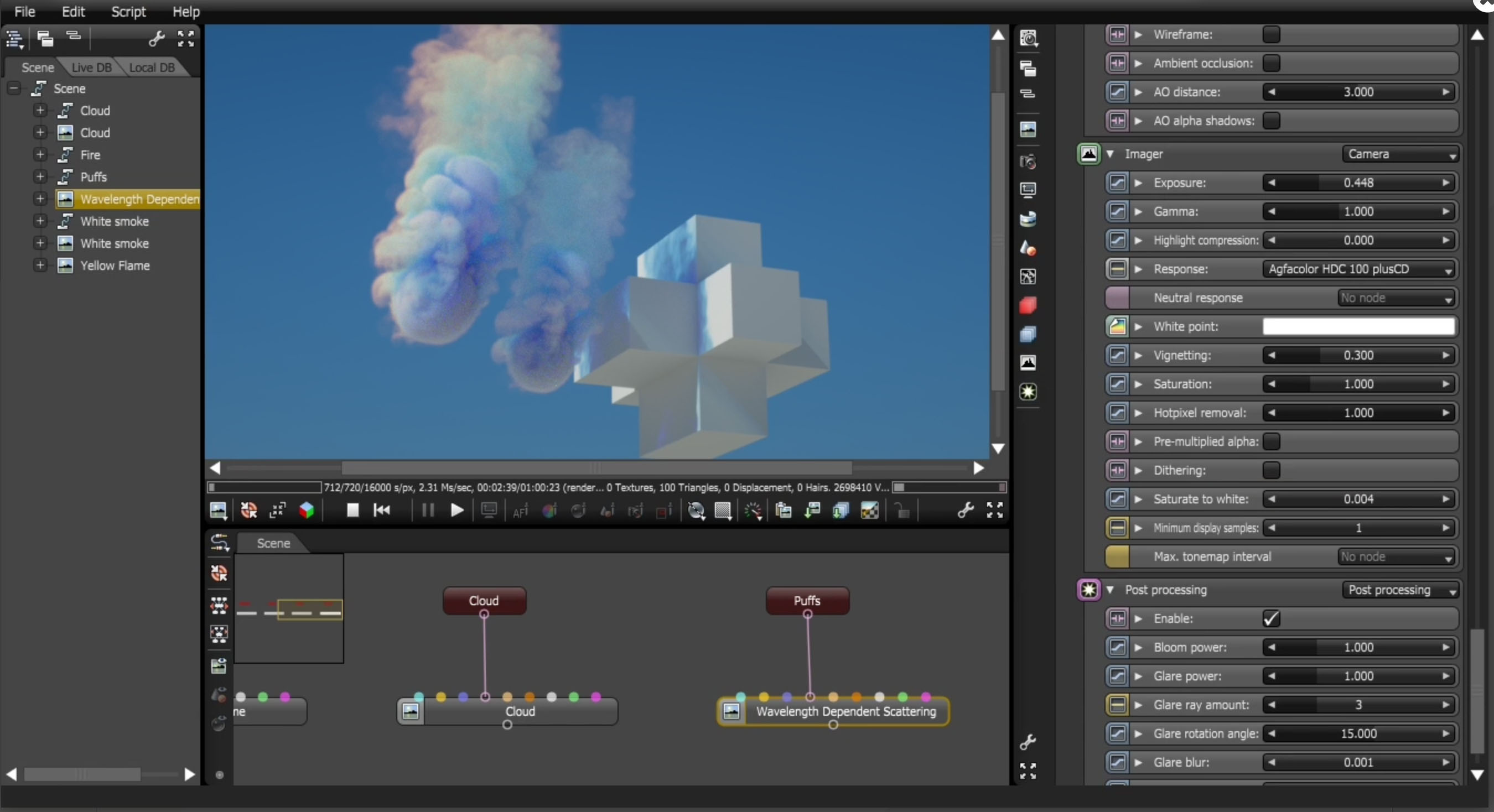
Task: Click the wrench icon in the outliner toolbar
Action: (157, 39)
